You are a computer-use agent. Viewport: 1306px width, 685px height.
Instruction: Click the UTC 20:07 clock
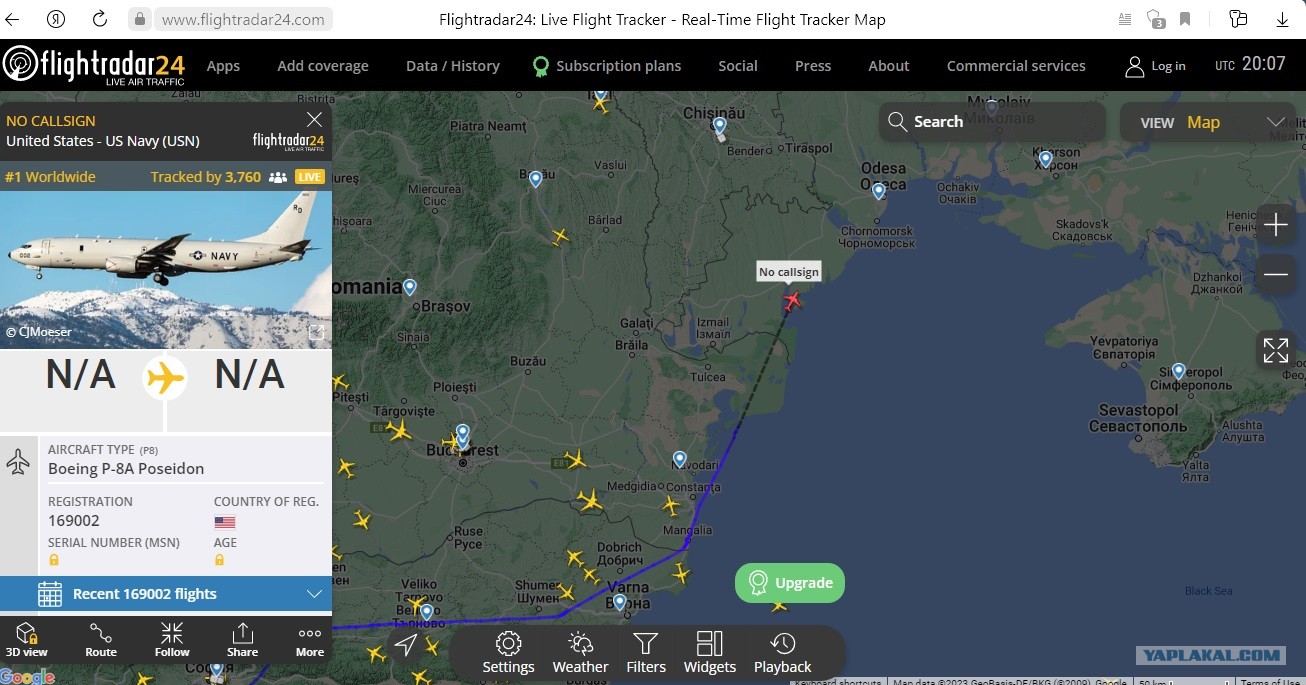[1250, 65]
